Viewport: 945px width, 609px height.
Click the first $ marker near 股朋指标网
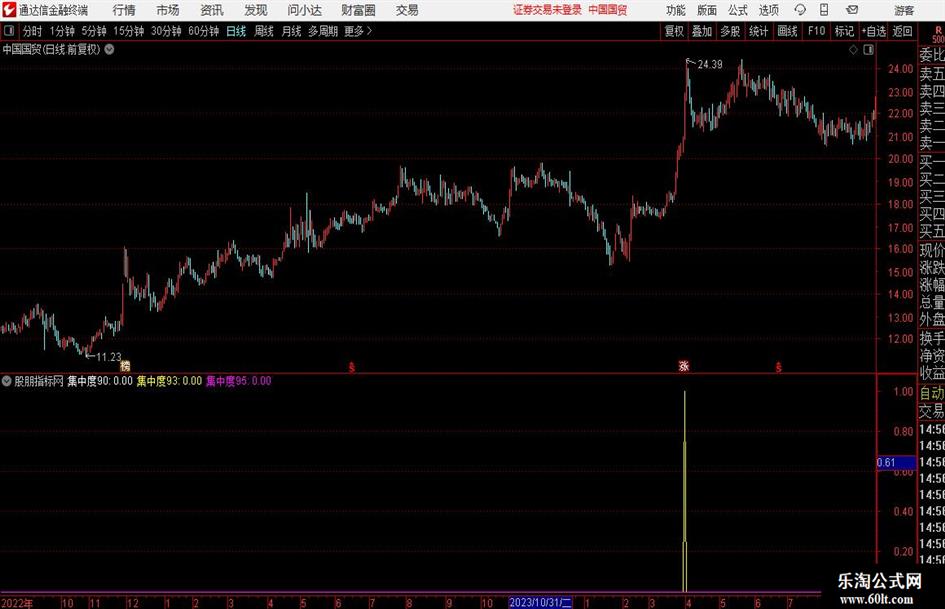352,367
